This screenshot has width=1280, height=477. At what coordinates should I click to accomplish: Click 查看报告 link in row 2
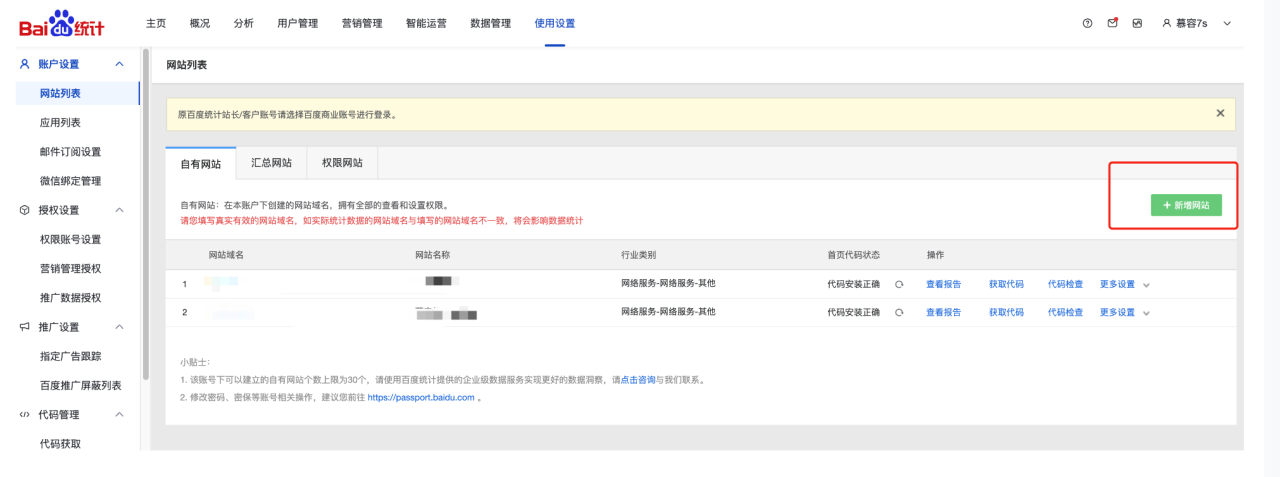click(x=943, y=313)
